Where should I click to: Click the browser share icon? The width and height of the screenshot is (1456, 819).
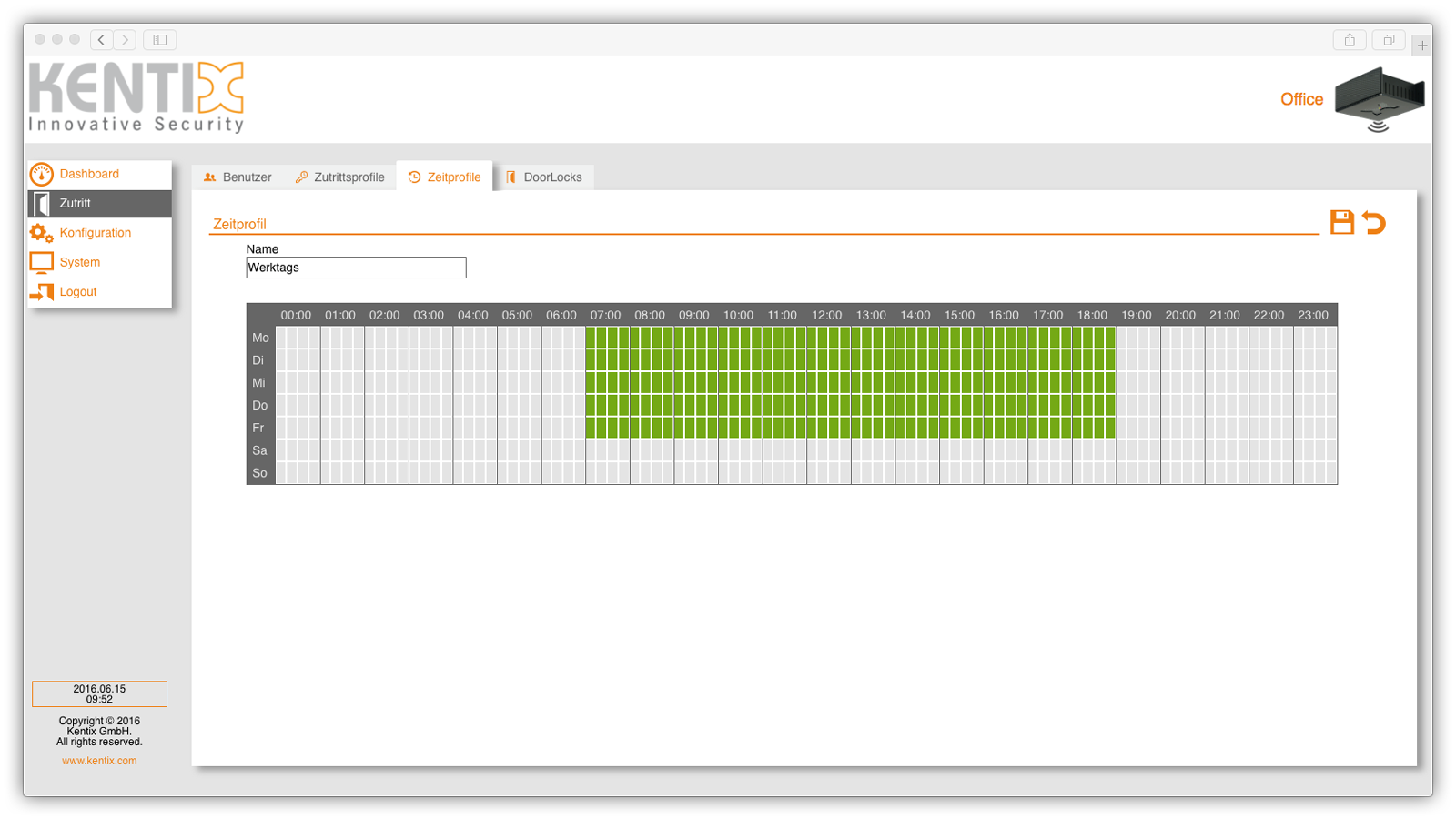click(1350, 40)
